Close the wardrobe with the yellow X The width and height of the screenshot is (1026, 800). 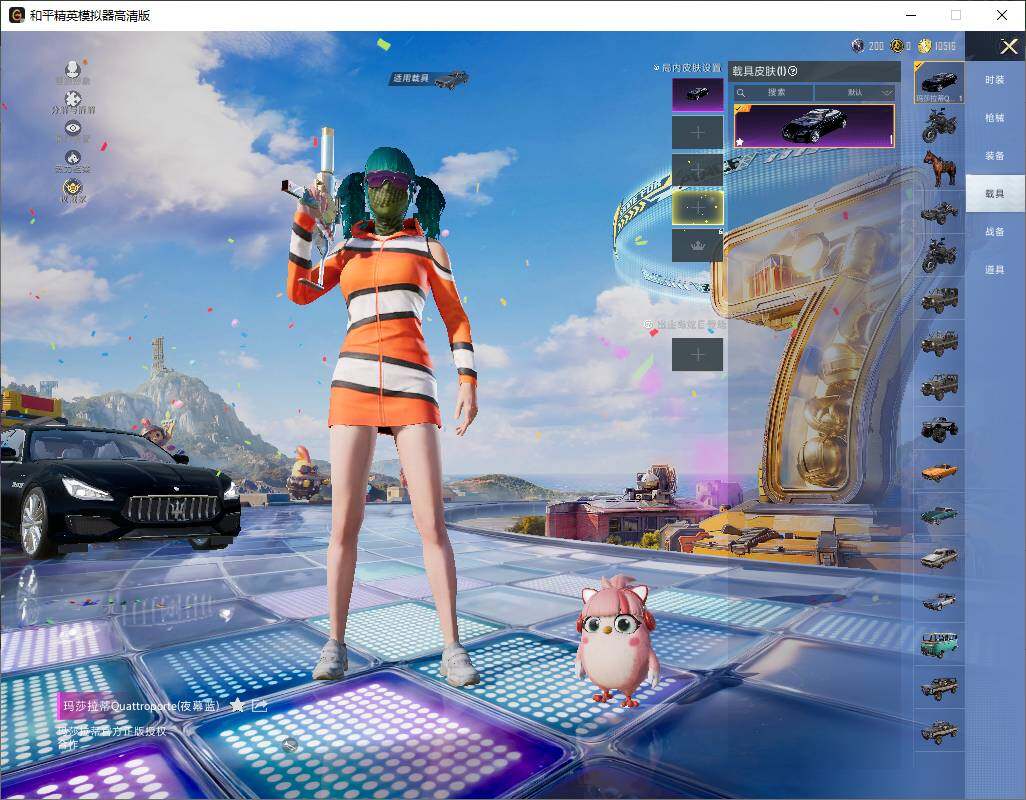click(x=1008, y=46)
